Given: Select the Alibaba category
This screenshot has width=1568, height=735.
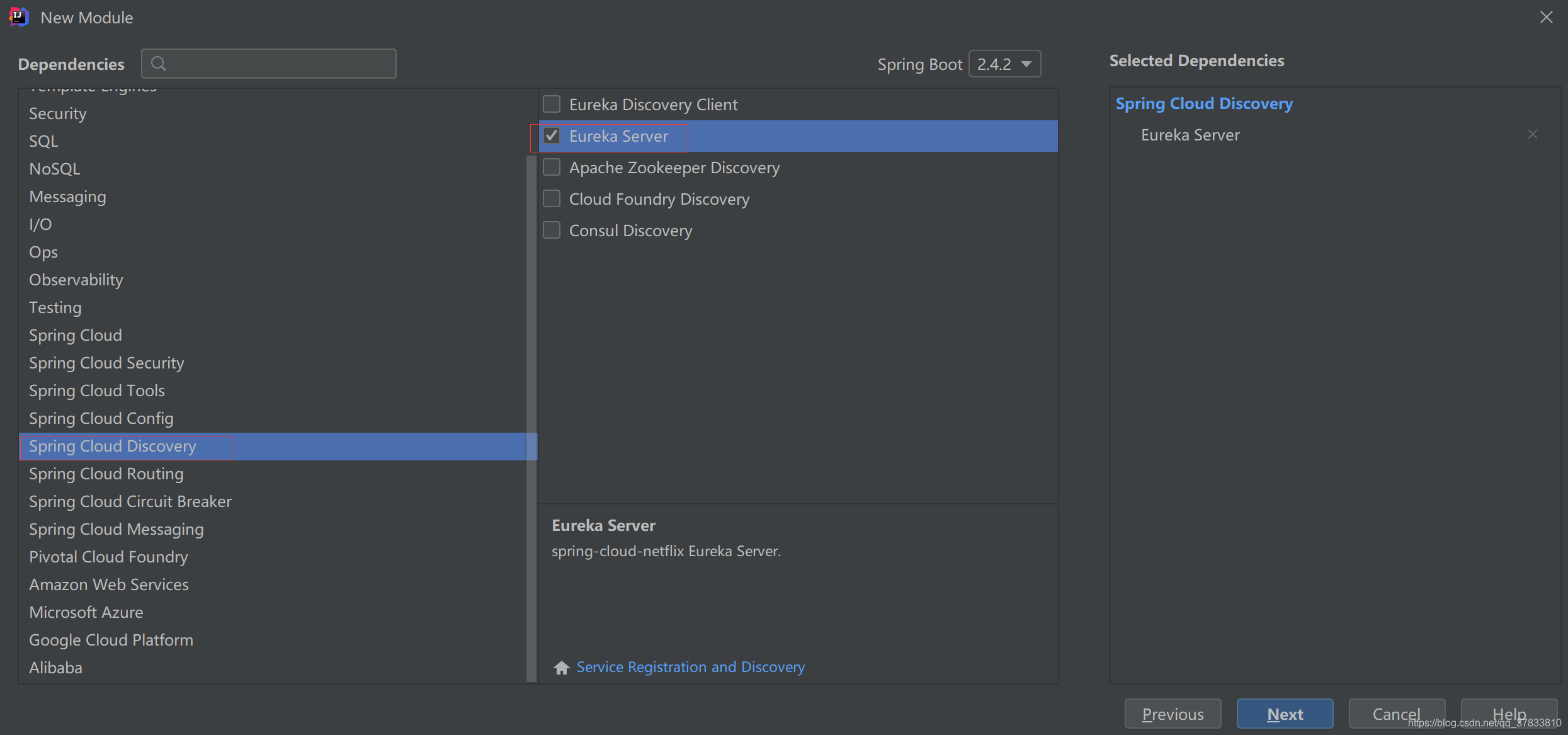Looking at the screenshot, I should click(x=55, y=668).
